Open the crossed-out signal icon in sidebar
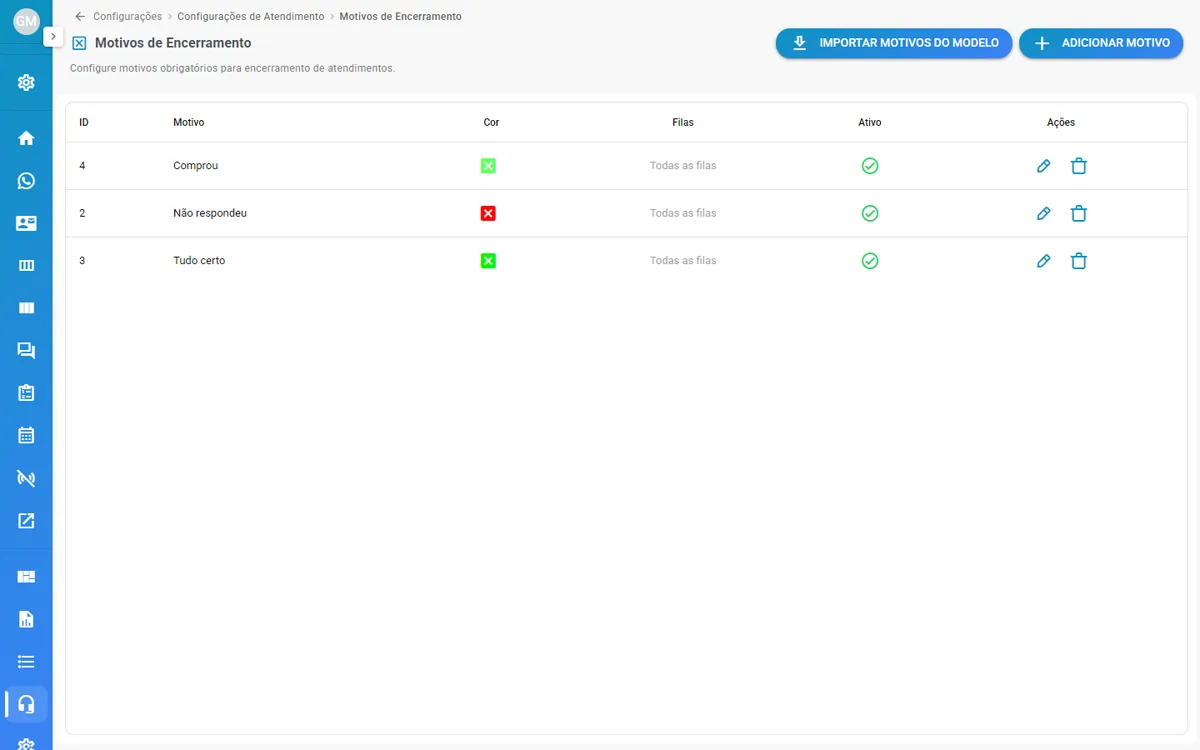1200x750 pixels. click(x=26, y=478)
